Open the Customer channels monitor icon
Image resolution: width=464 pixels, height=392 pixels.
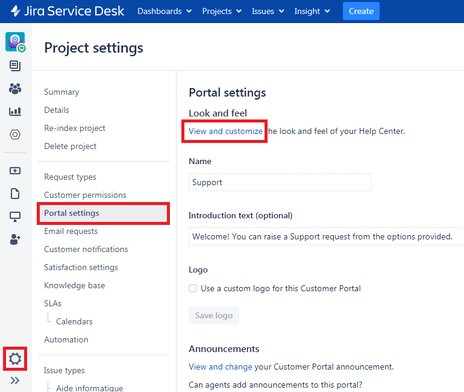tap(15, 217)
